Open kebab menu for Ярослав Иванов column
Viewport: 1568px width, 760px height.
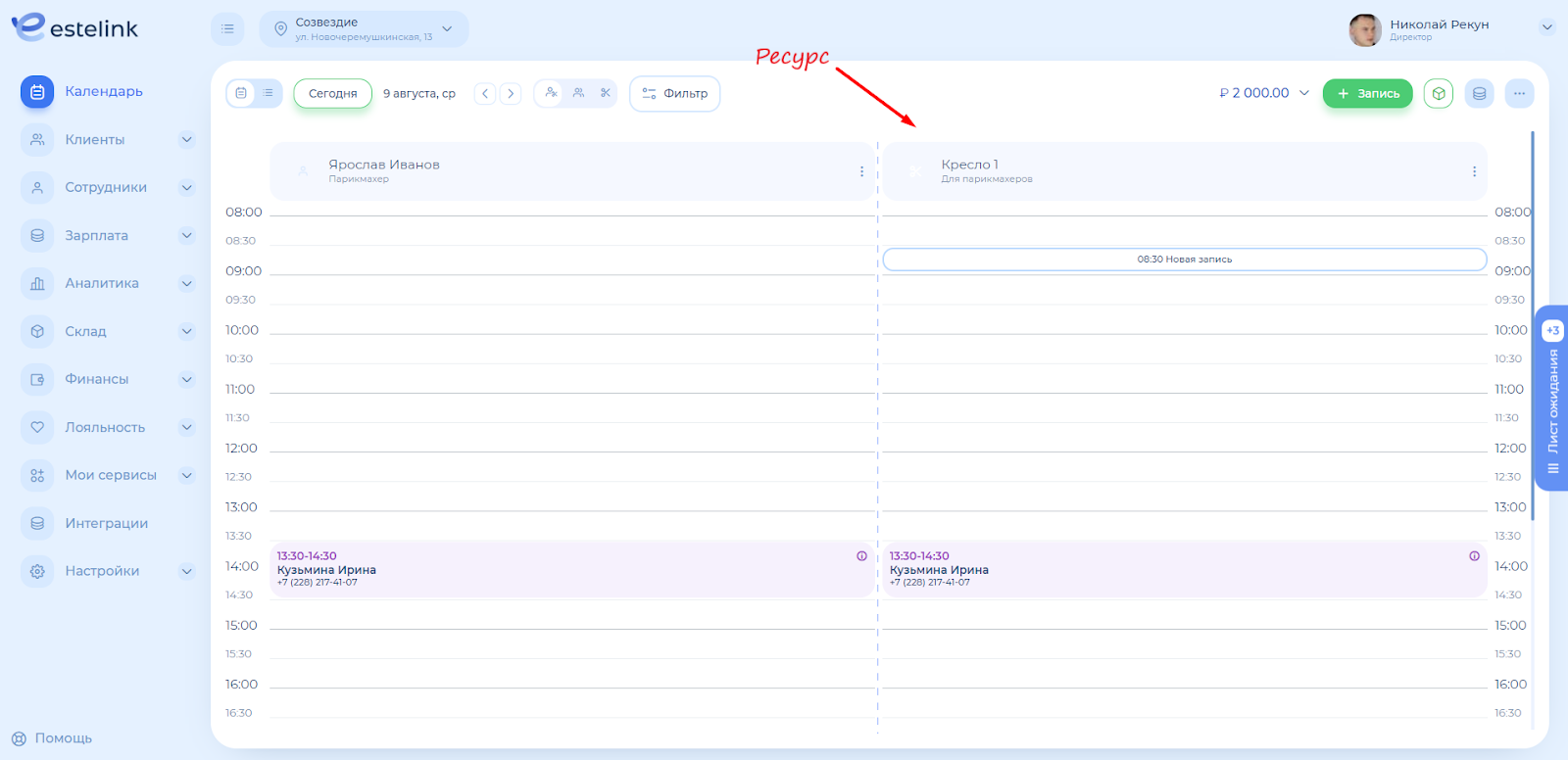(x=861, y=171)
